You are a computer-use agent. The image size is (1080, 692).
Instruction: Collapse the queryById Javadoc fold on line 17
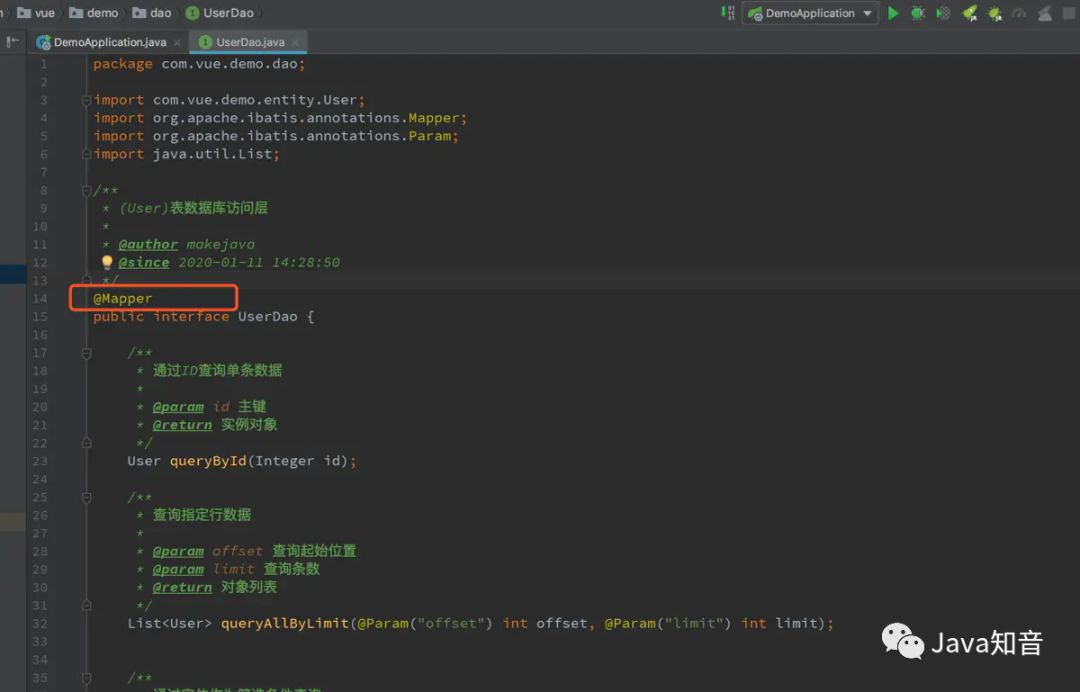[87, 352]
